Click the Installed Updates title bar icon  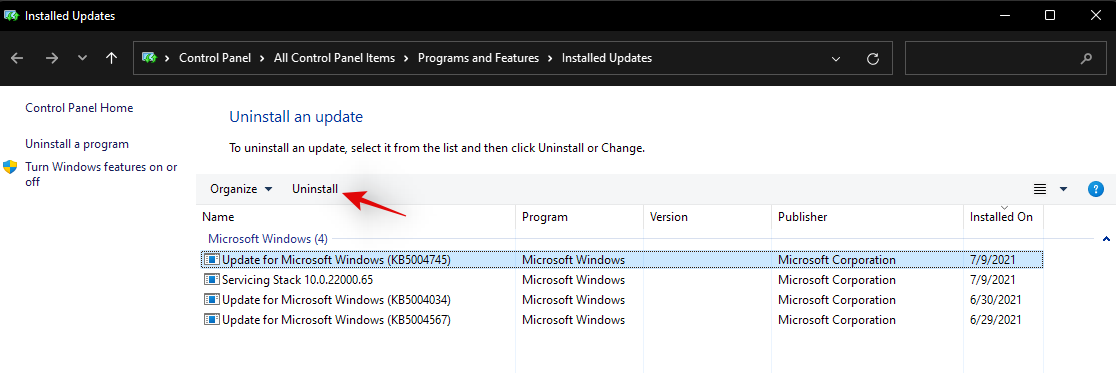[x=11, y=16]
